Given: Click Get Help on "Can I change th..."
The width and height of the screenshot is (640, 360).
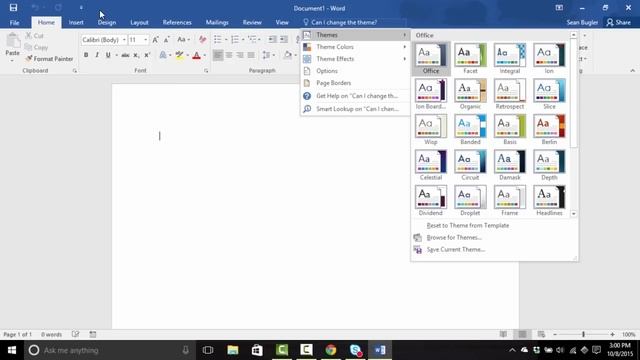Looking at the screenshot, I should click(355, 96).
